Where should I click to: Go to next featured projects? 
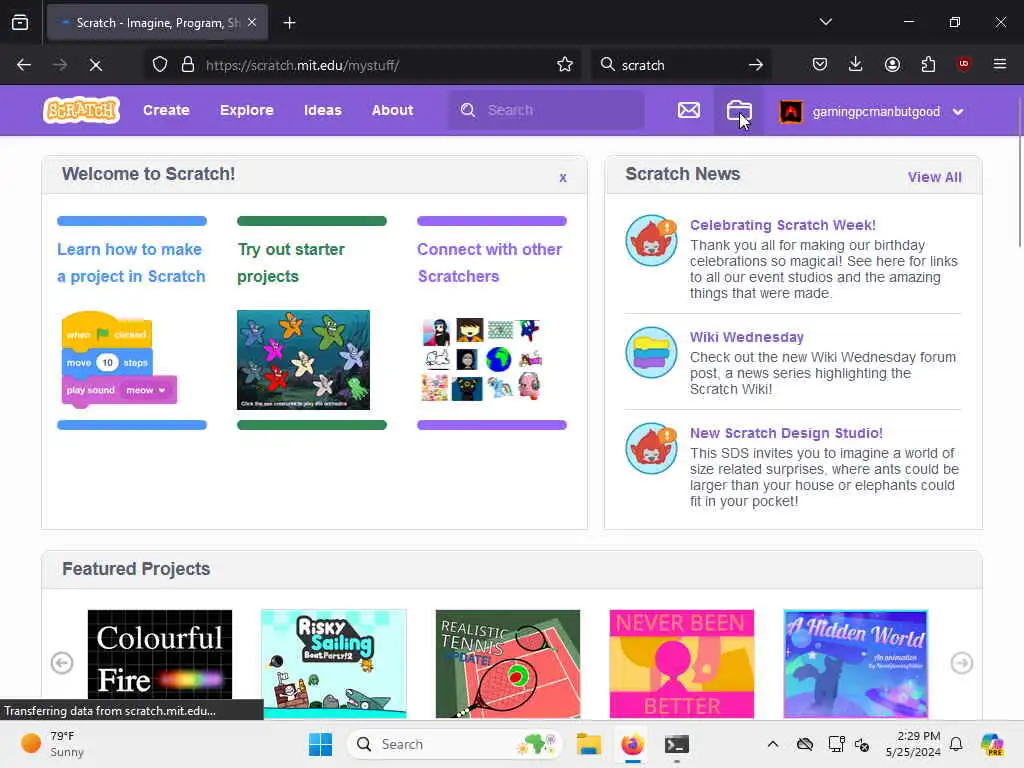point(961,663)
